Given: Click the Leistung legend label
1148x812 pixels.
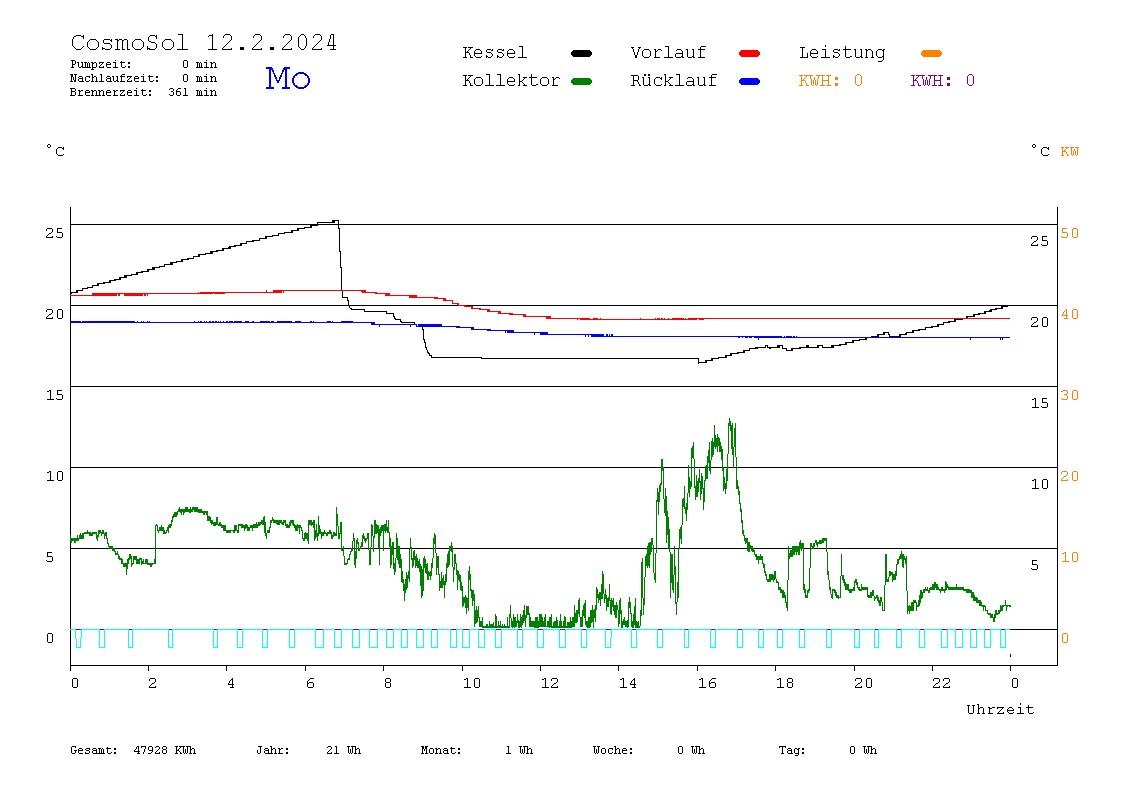Looking at the screenshot, I should click(842, 53).
